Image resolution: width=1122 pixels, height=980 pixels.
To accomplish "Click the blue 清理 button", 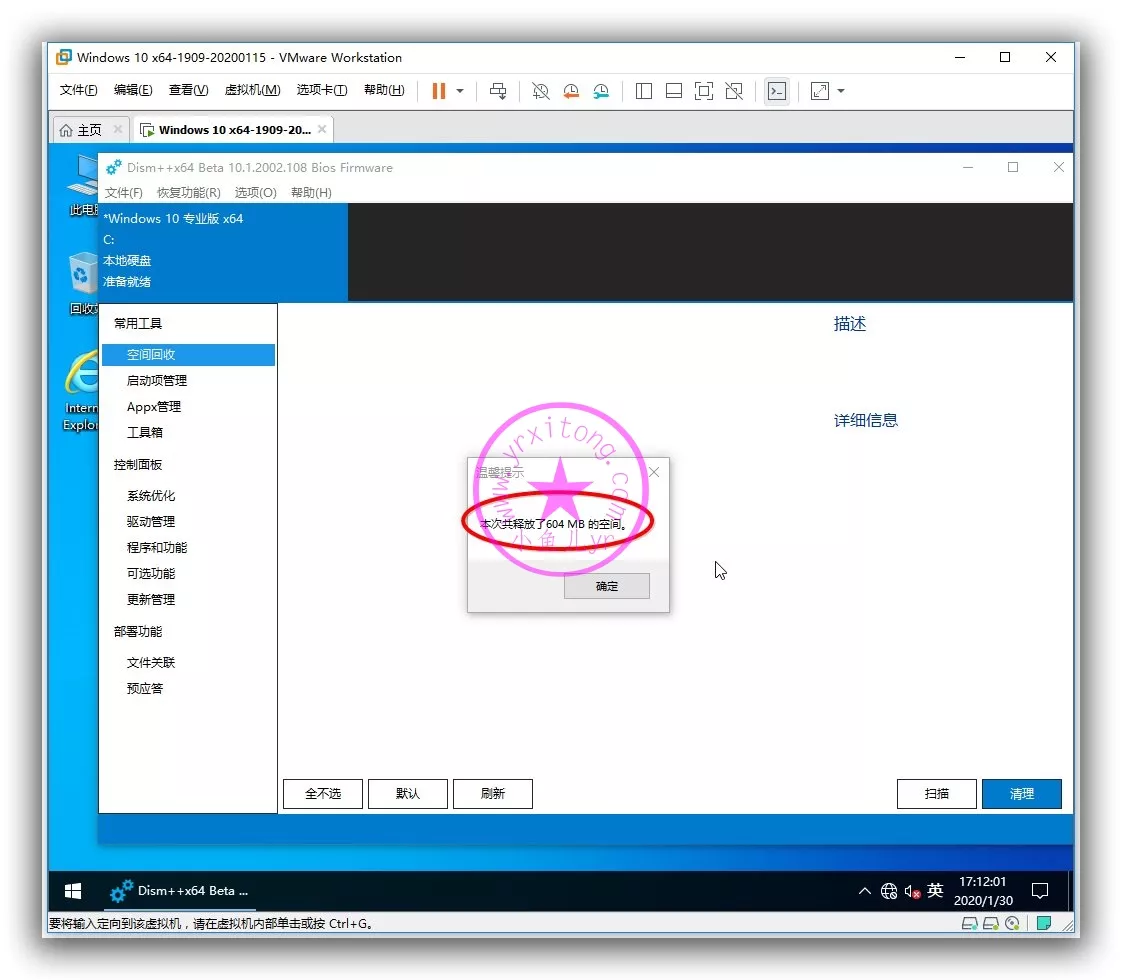I will coord(1021,794).
